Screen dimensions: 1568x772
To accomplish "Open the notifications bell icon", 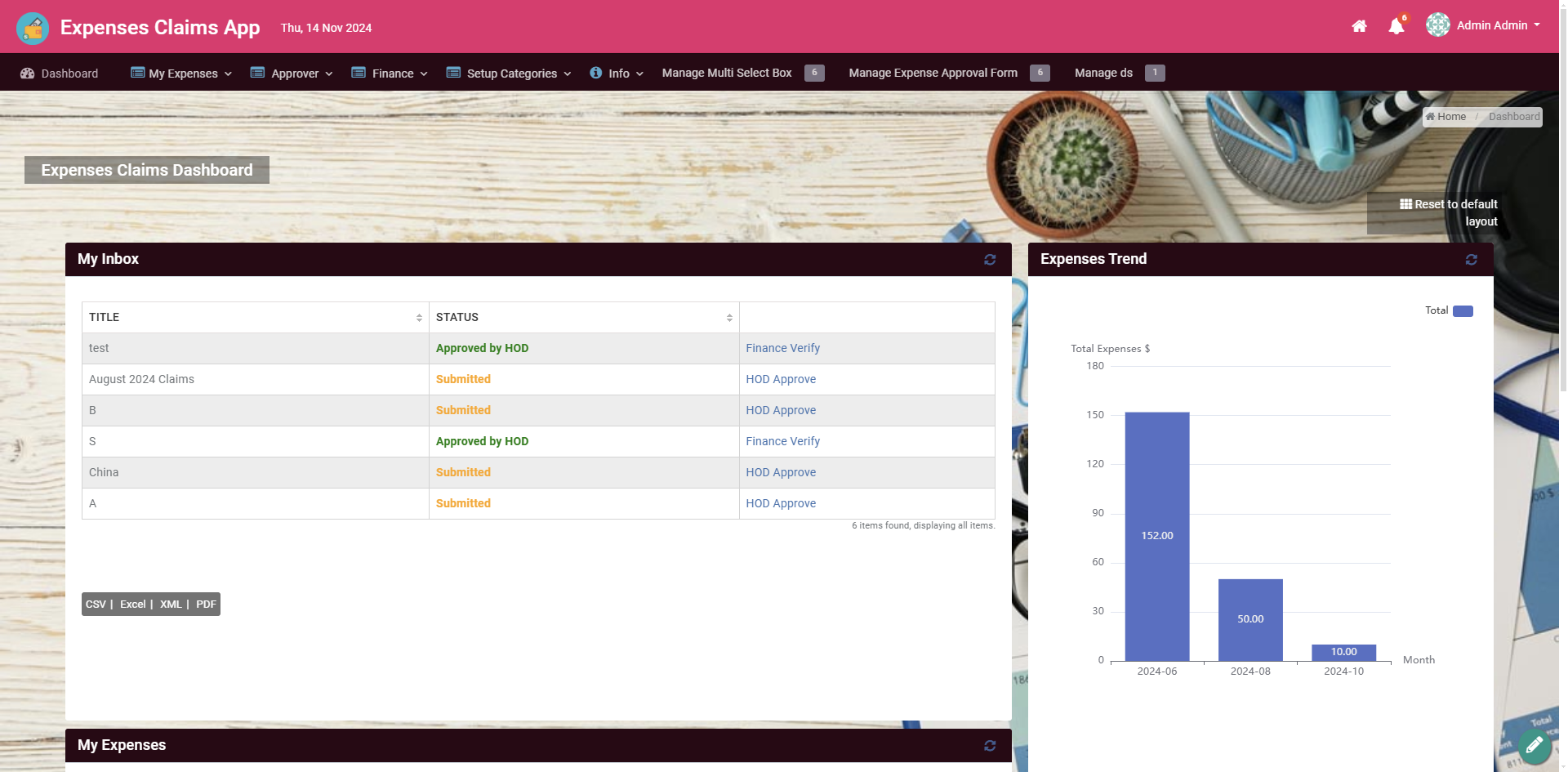I will coord(1396,26).
